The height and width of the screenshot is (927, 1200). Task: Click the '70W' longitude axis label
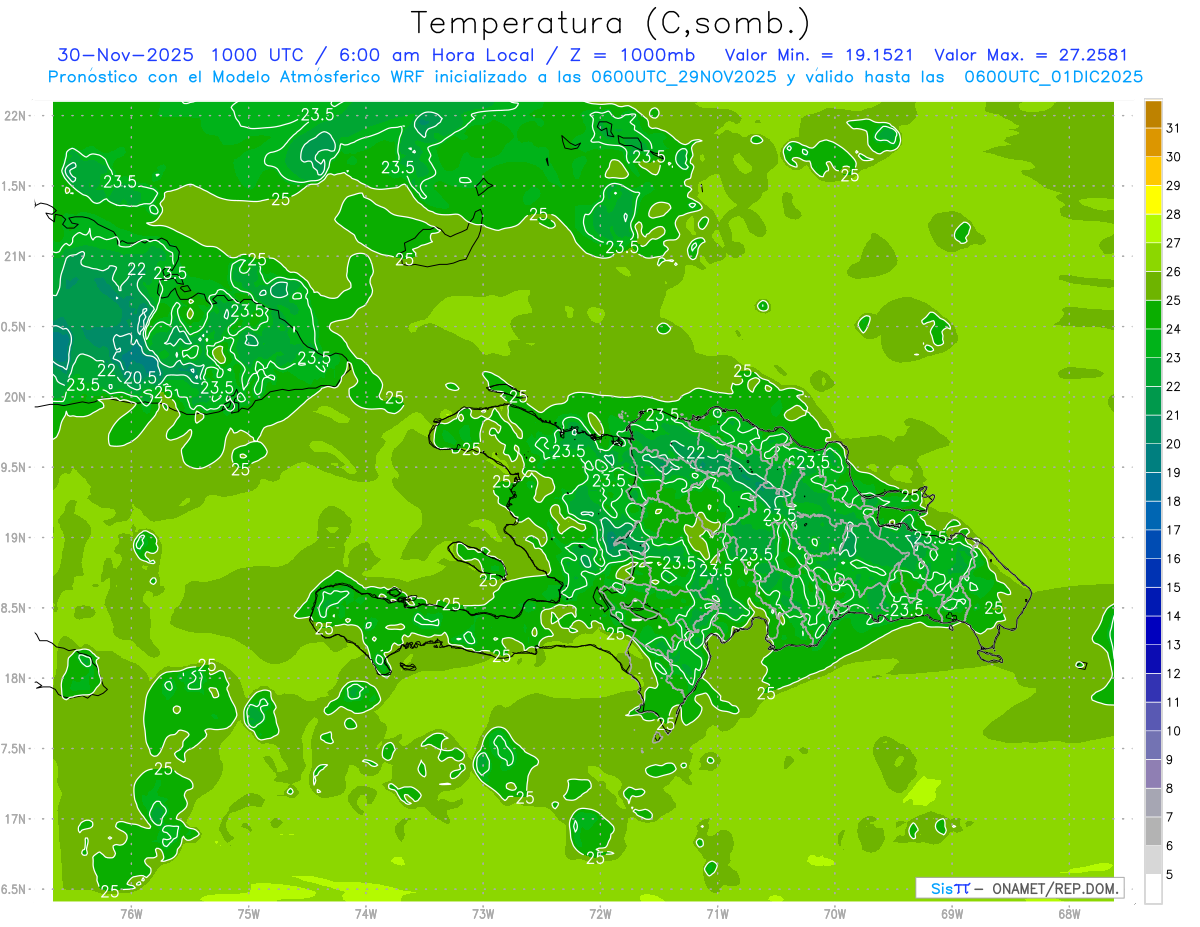point(835,912)
